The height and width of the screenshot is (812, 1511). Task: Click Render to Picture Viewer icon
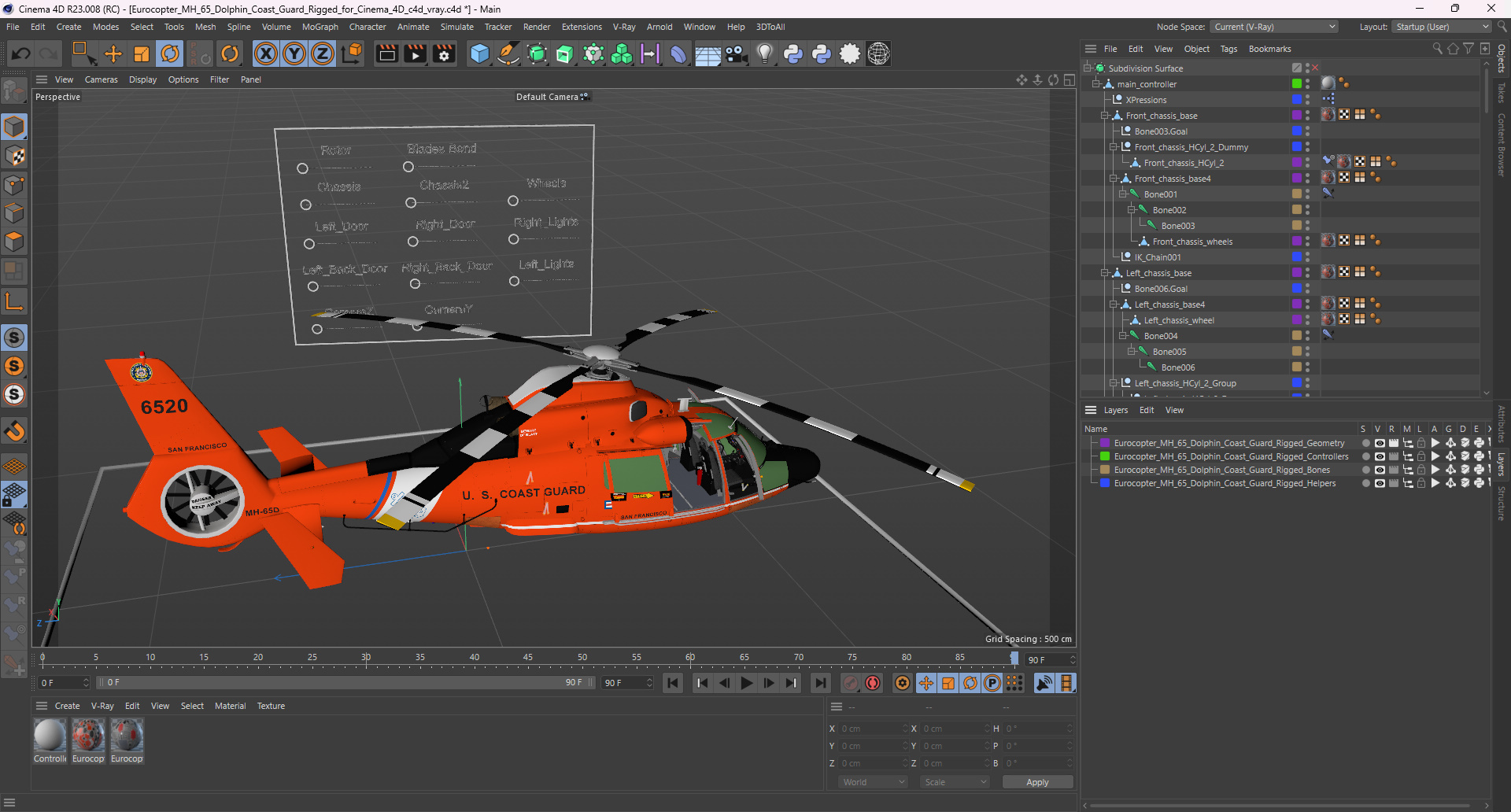415,54
